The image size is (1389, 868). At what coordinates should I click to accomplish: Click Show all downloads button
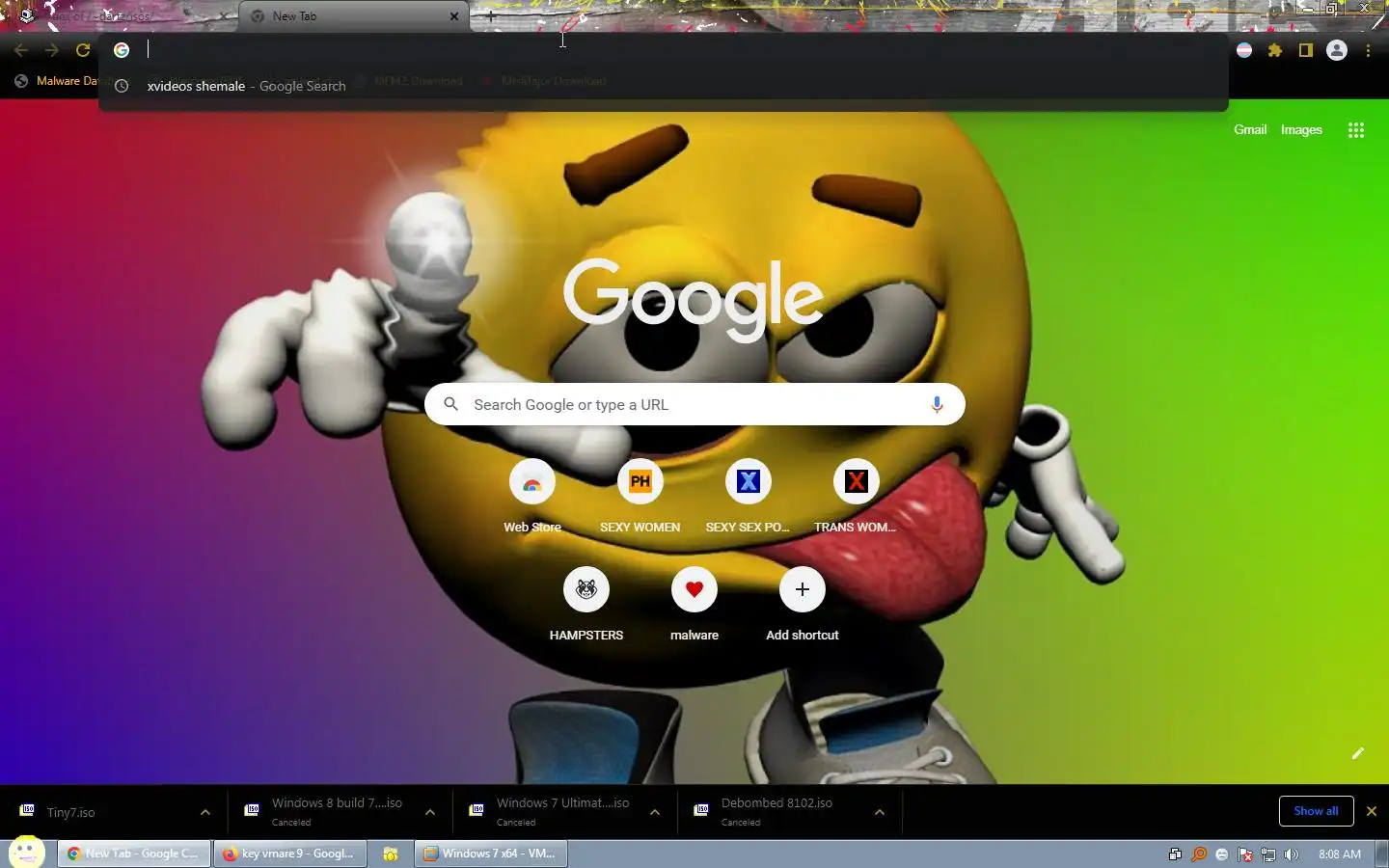click(x=1316, y=811)
